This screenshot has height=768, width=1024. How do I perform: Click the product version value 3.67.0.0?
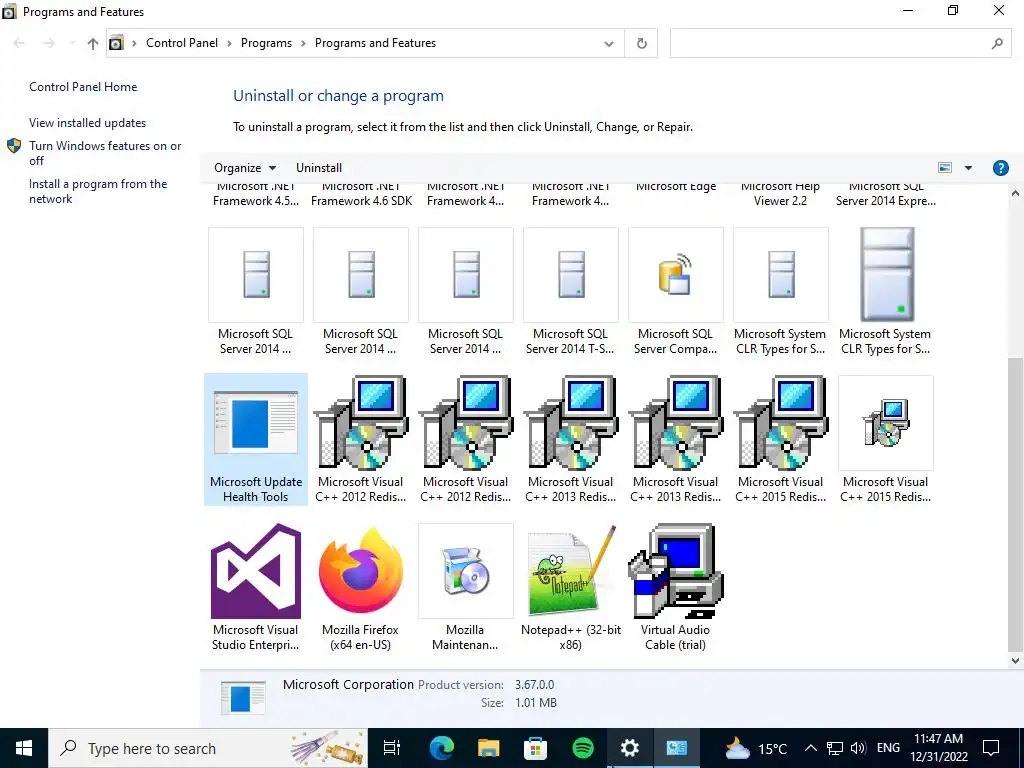pyautogui.click(x=534, y=684)
